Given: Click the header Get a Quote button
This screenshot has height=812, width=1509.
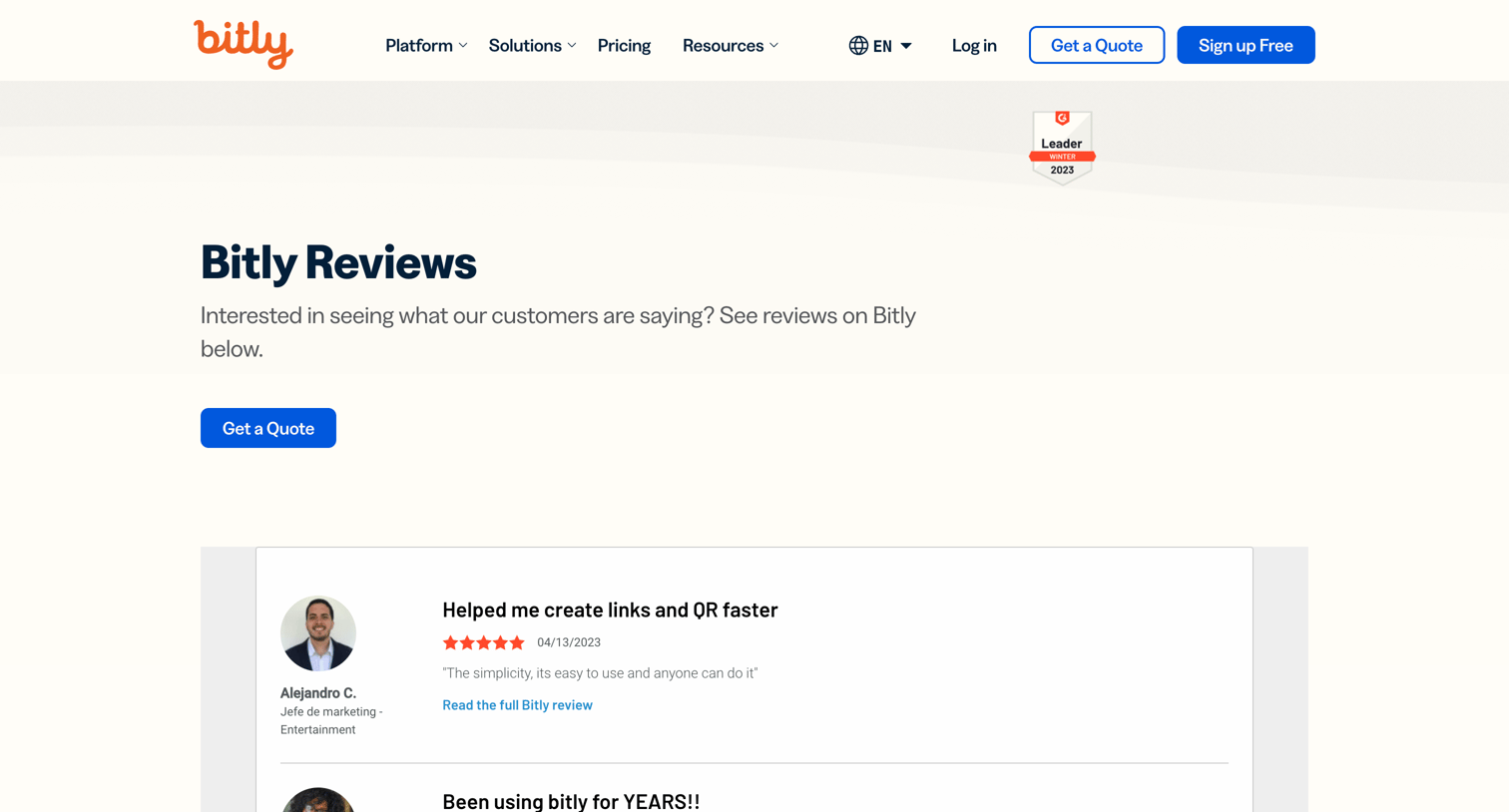Looking at the screenshot, I should 1097,45.
